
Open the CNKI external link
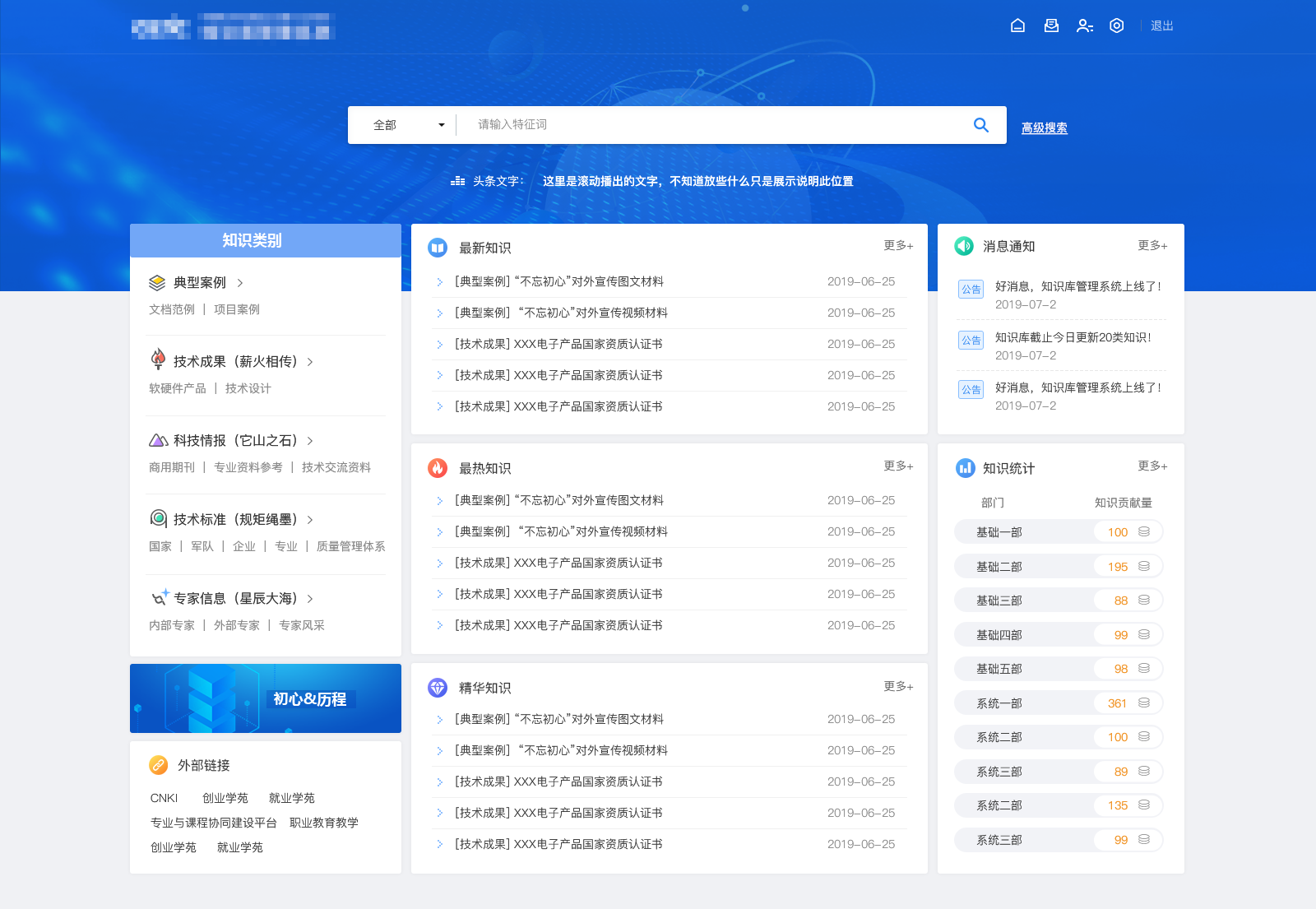coord(163,797)
